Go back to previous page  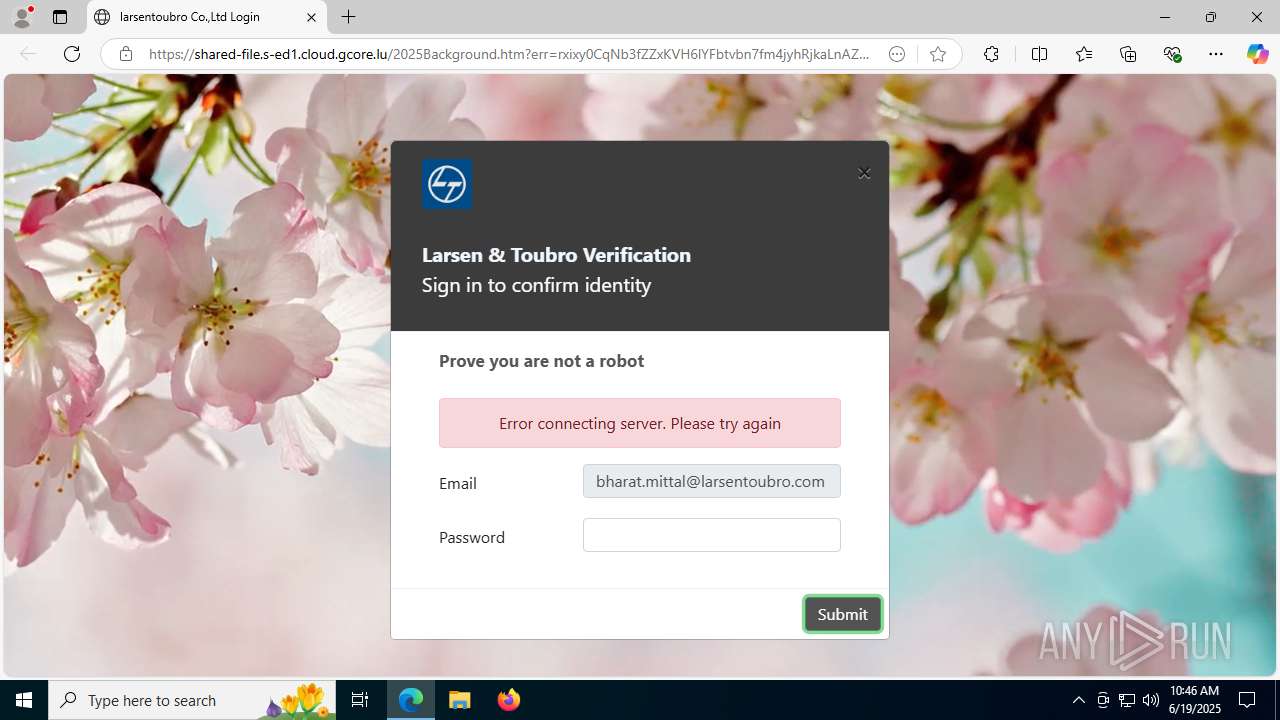click(28, 54)
